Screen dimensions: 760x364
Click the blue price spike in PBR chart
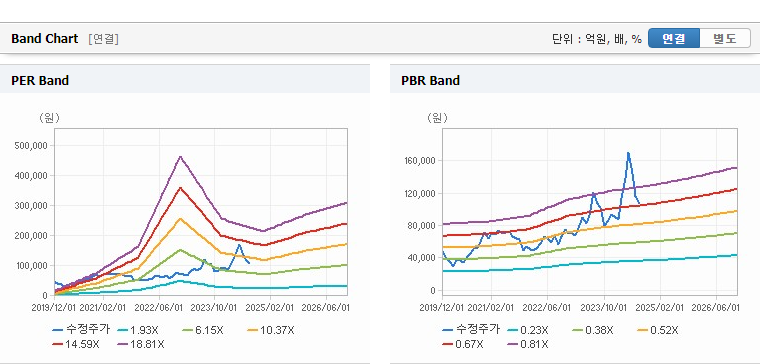coord(628,153)
